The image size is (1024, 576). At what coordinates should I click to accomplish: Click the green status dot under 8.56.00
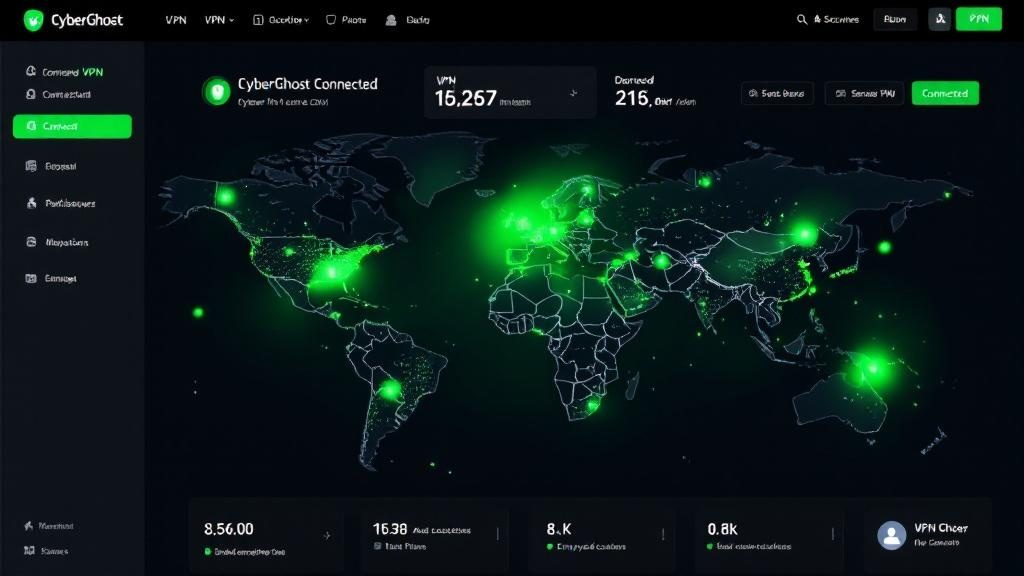208,552
